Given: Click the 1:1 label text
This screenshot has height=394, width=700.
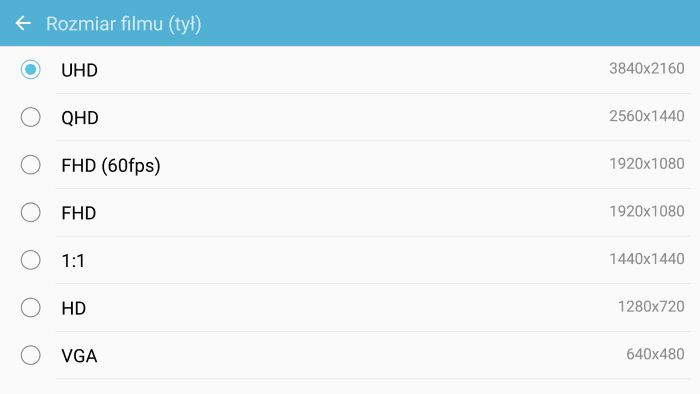Looking at the screenshot, I should 73,261.
